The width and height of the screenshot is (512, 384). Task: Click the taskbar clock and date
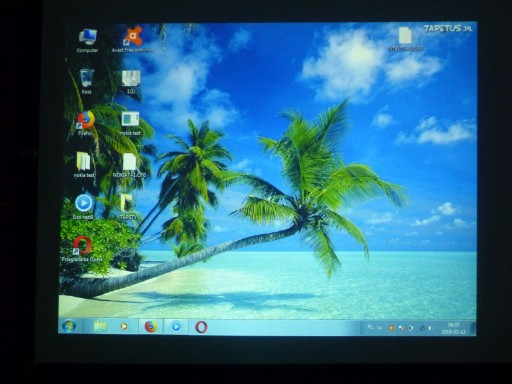(453, 328)
